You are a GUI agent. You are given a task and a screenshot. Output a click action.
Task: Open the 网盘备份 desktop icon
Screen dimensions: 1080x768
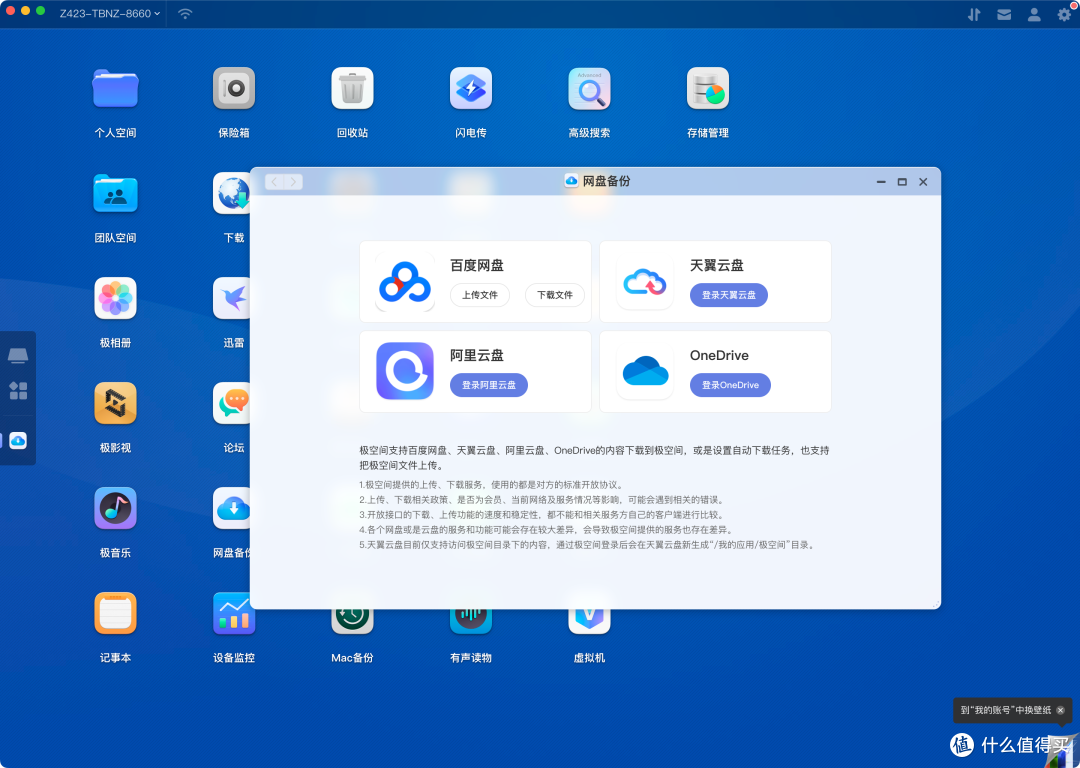(232, 508)
